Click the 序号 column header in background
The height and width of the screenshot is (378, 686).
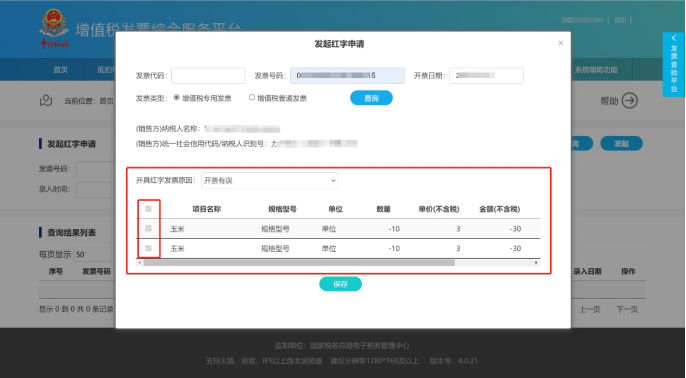point(56,272)
